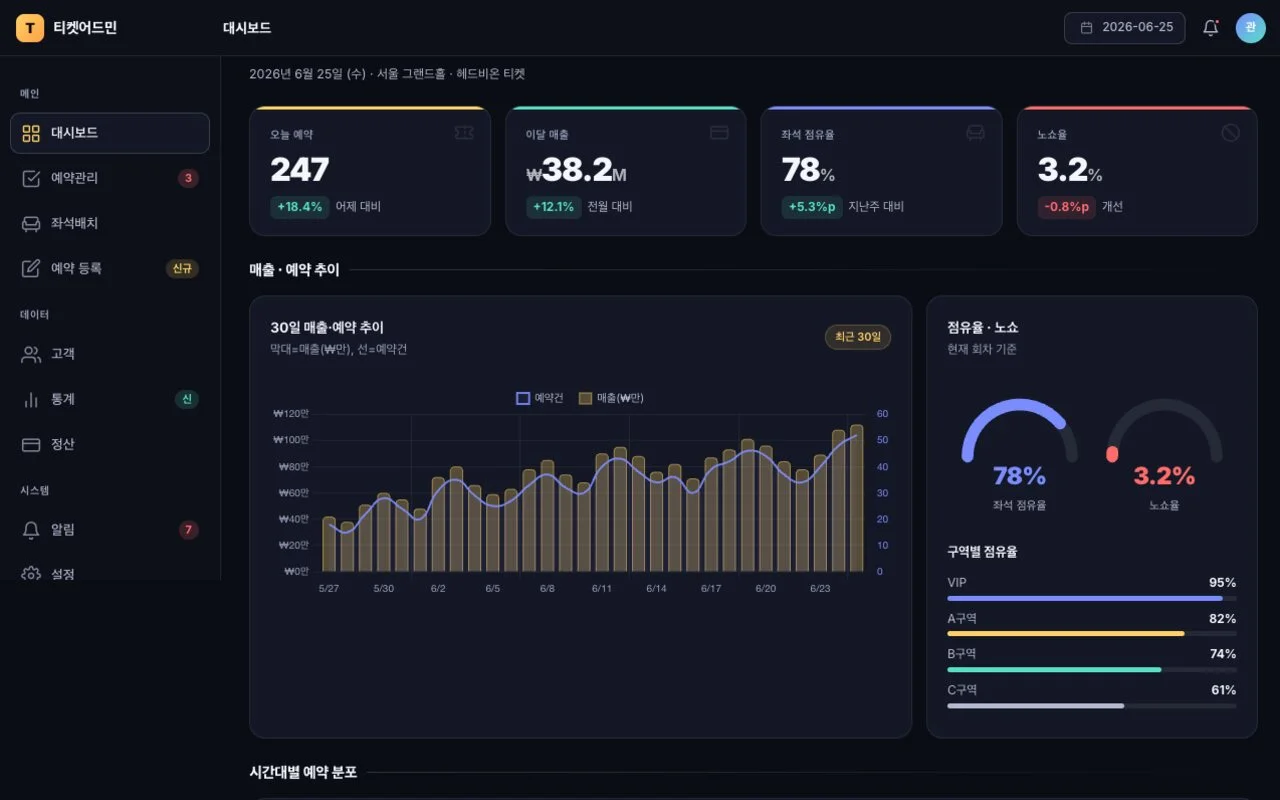Viewport: 1280px width, 800px height.
Task: Open 알림 in the sidebar
Action: (x=110, y=530)
